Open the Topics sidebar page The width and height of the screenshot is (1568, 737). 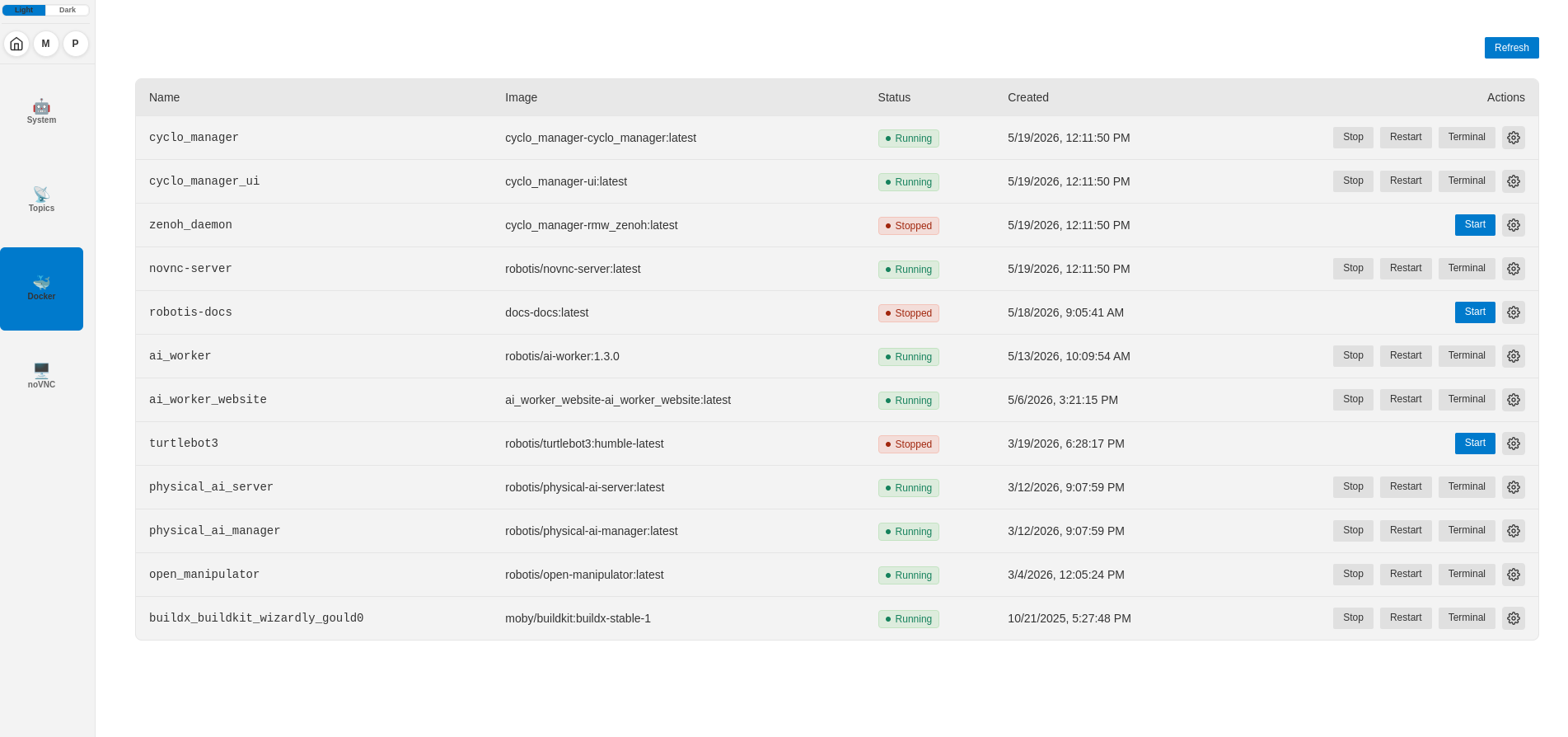(x=41, y=201)
